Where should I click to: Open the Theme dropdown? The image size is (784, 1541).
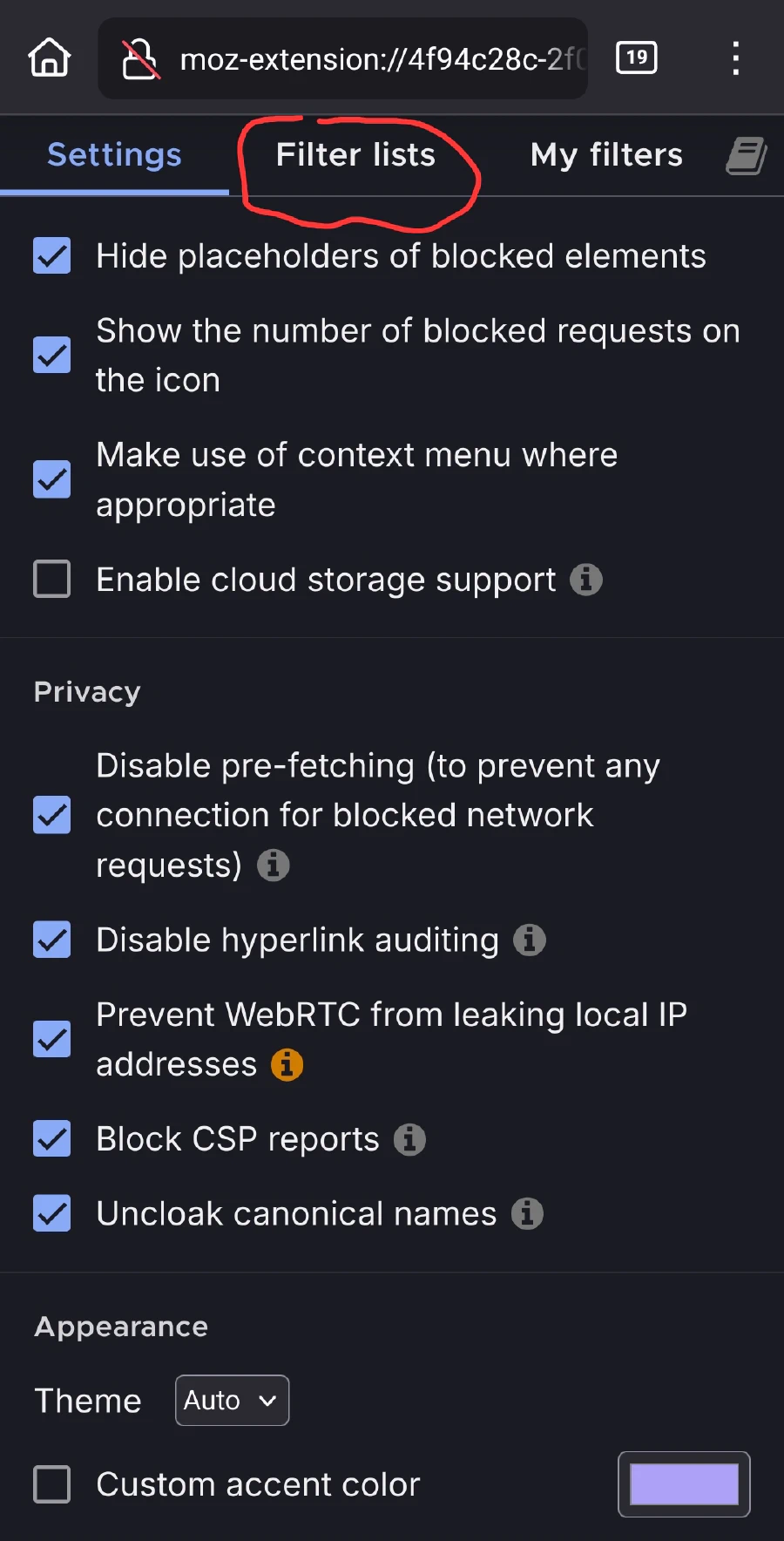pyautogui.click(x=232, y=1401)
